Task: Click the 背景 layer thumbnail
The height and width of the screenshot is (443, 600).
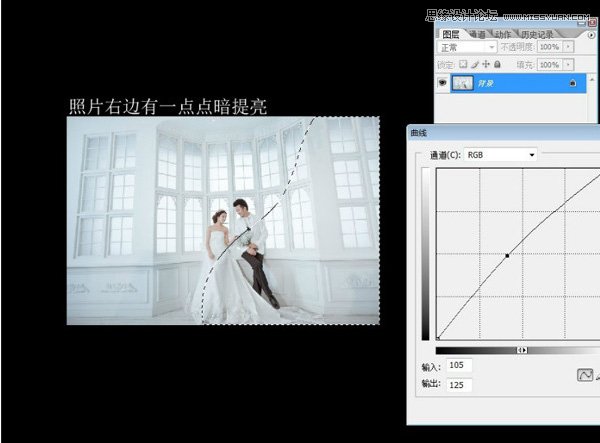Action: tap(462, 83)
